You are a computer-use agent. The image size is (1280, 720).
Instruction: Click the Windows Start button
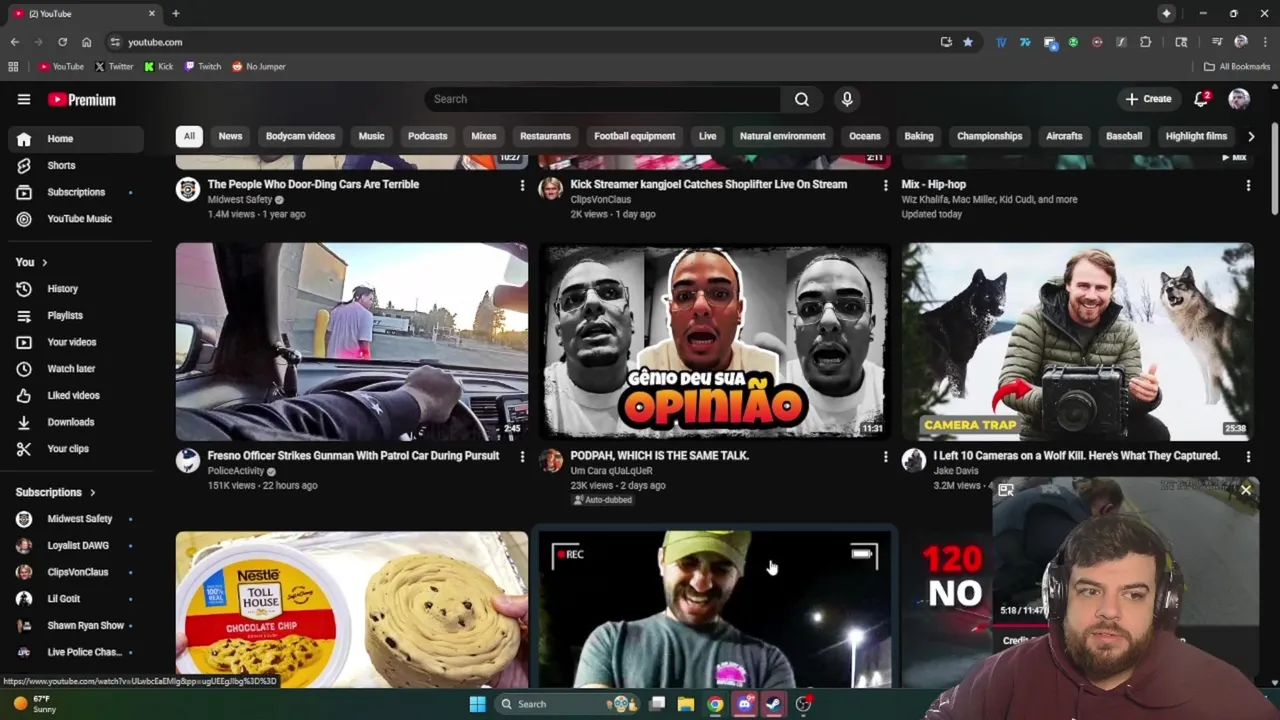click(477, 704)
